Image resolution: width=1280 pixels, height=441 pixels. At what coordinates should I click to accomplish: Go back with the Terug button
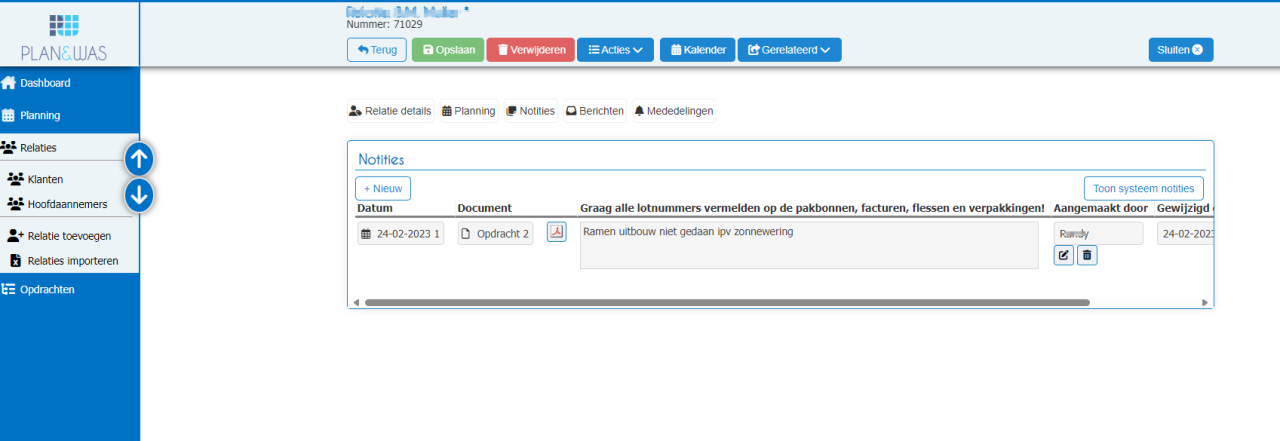pos(377,50)
